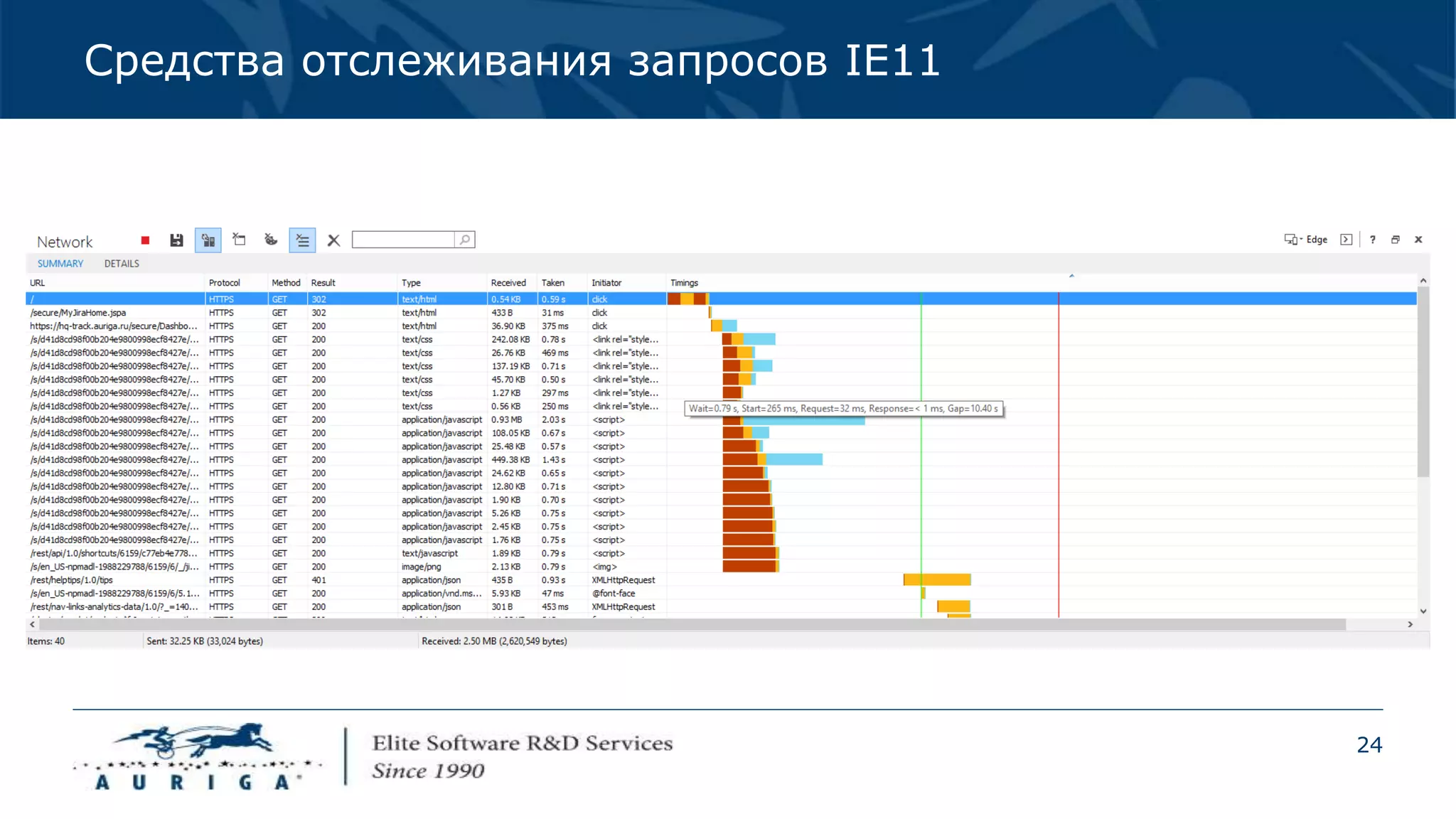
Task: Sort by the Timings column header
Action: pos(1042,283)
